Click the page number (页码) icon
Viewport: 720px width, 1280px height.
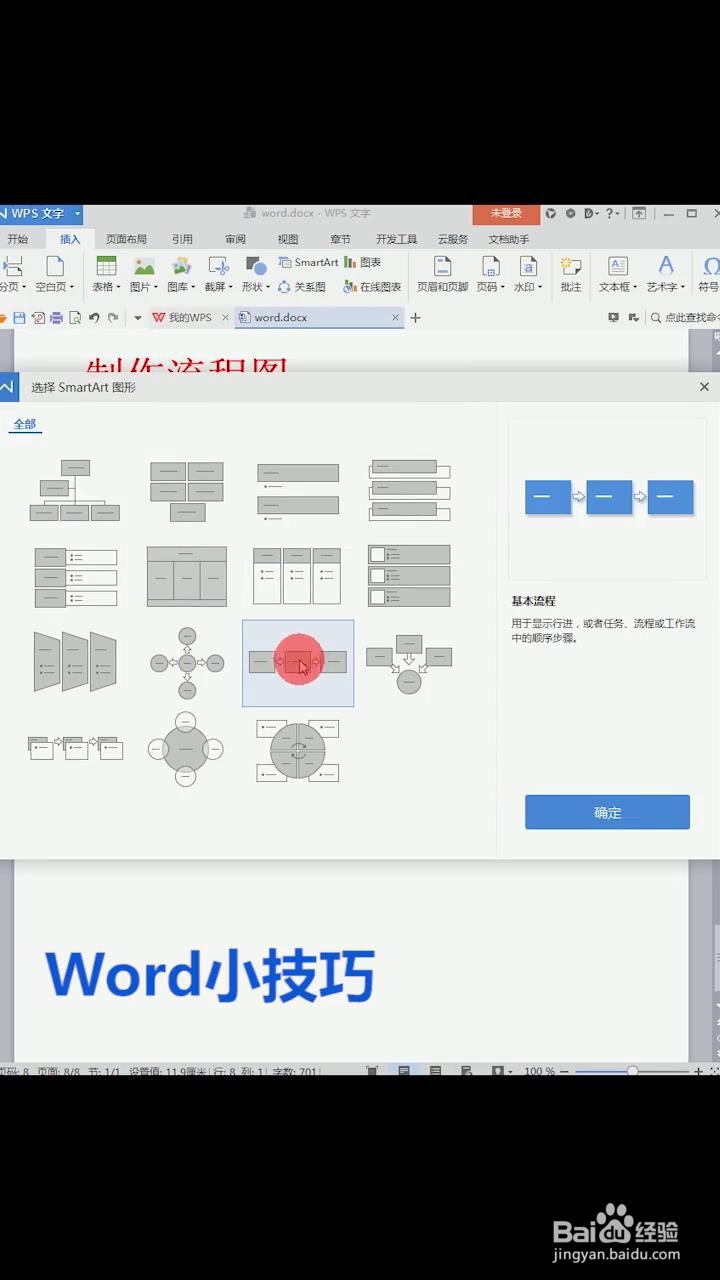pos(490,266)
